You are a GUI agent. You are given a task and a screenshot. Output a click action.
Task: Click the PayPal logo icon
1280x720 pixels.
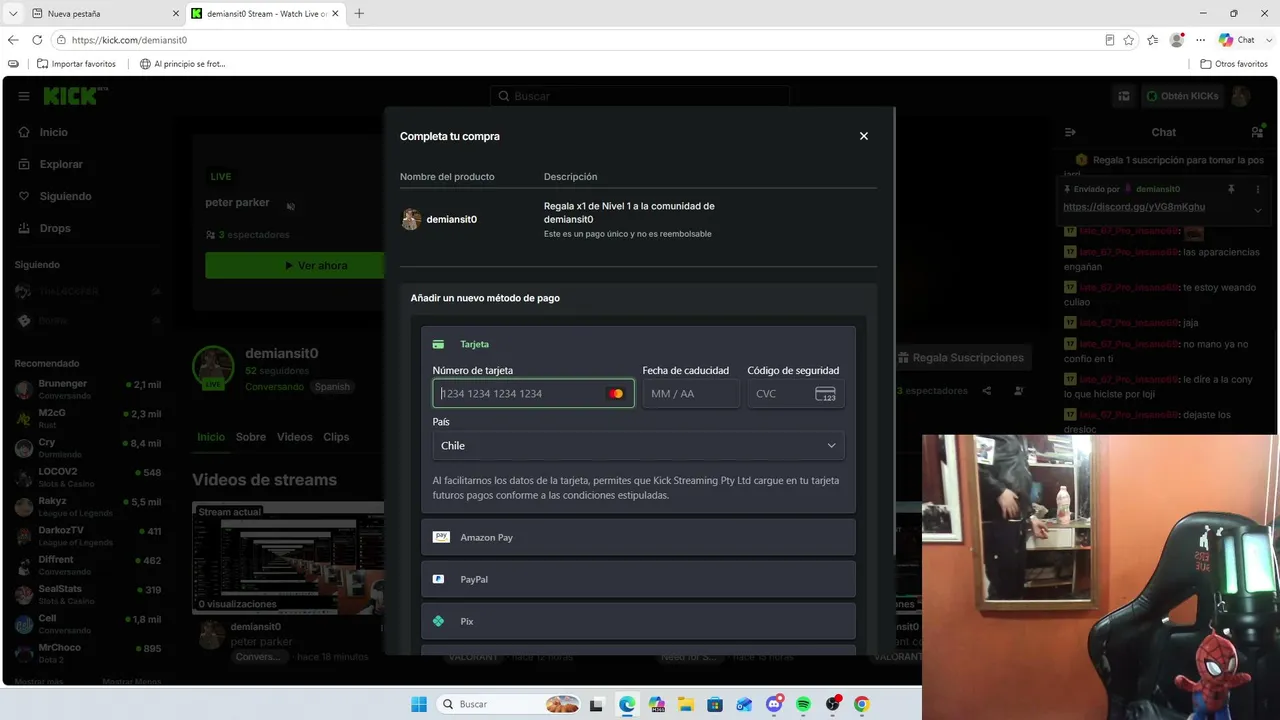tap(438, 579)
